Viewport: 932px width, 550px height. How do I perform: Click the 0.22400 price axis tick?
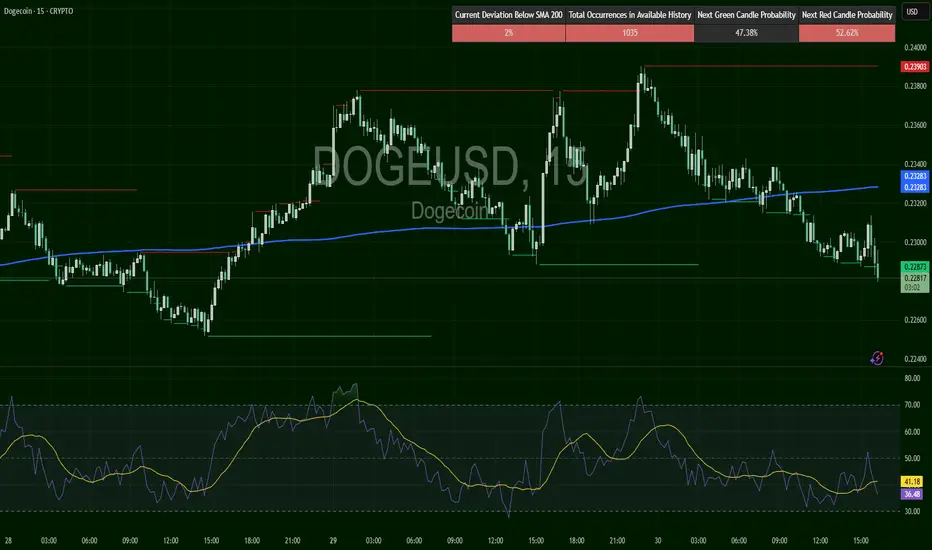(915, 359)
